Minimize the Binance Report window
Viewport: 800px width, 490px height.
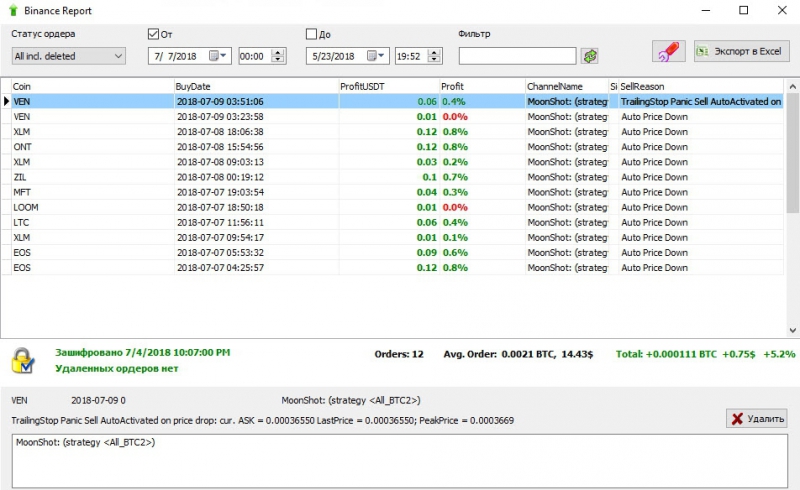(x=706, y=10)
